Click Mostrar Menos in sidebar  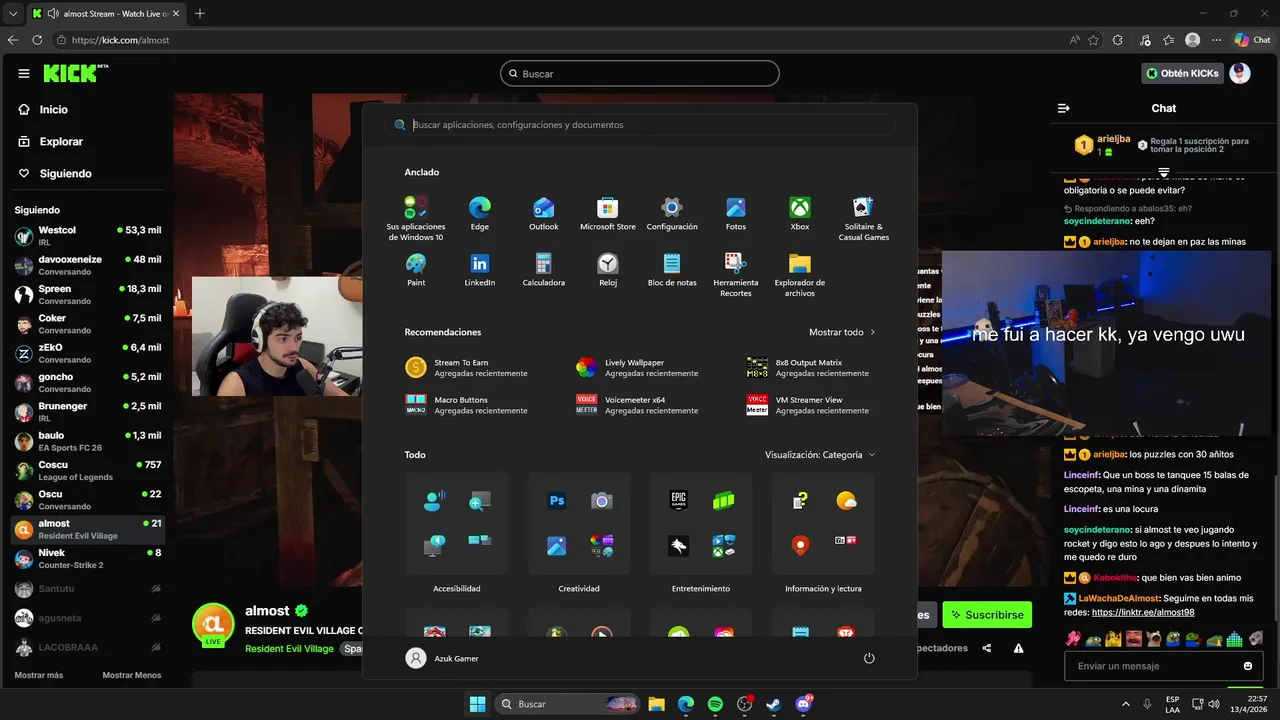(x=131, y=675)
